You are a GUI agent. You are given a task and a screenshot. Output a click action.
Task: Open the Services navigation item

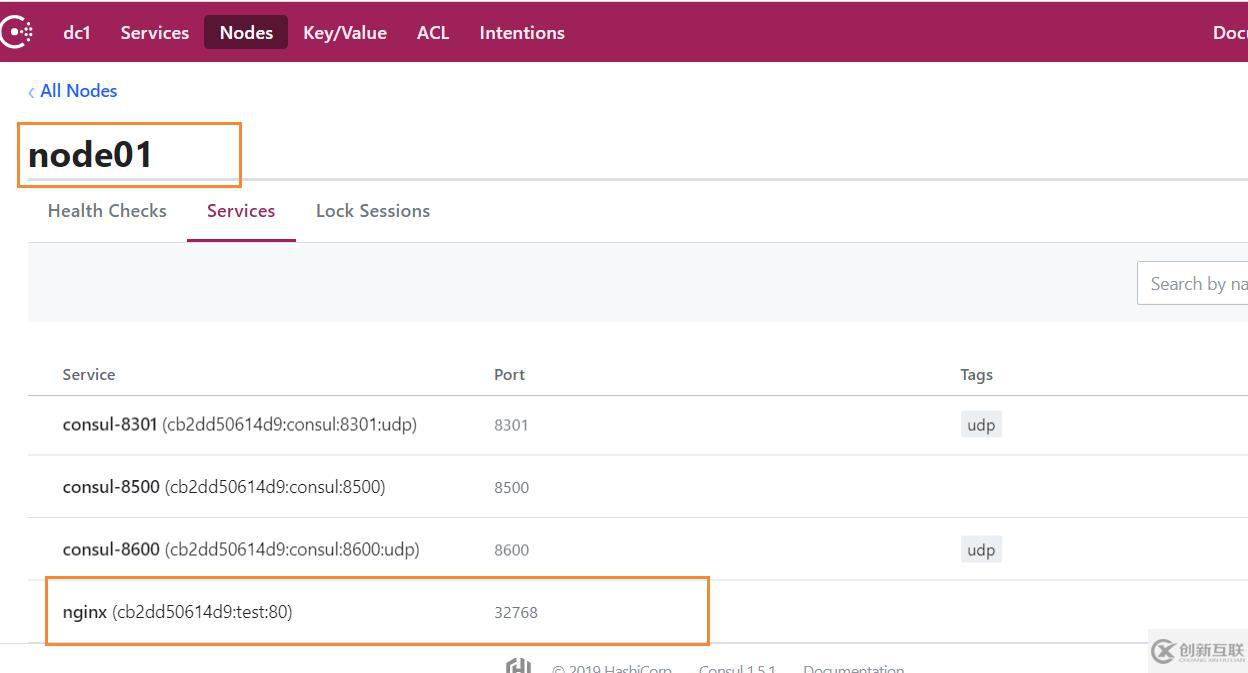(155, 32)
